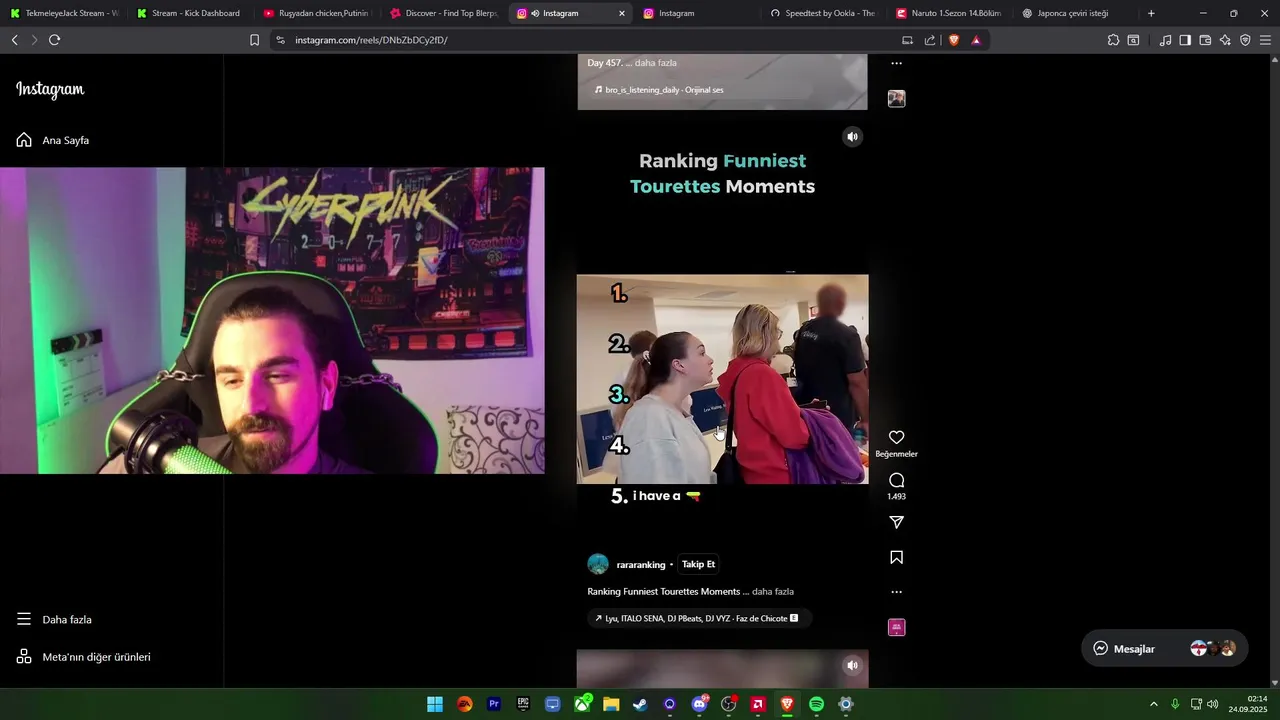Close the active Instagram tab
The height and width of the screenshot is (720, 1280).
tap(622, 13)
